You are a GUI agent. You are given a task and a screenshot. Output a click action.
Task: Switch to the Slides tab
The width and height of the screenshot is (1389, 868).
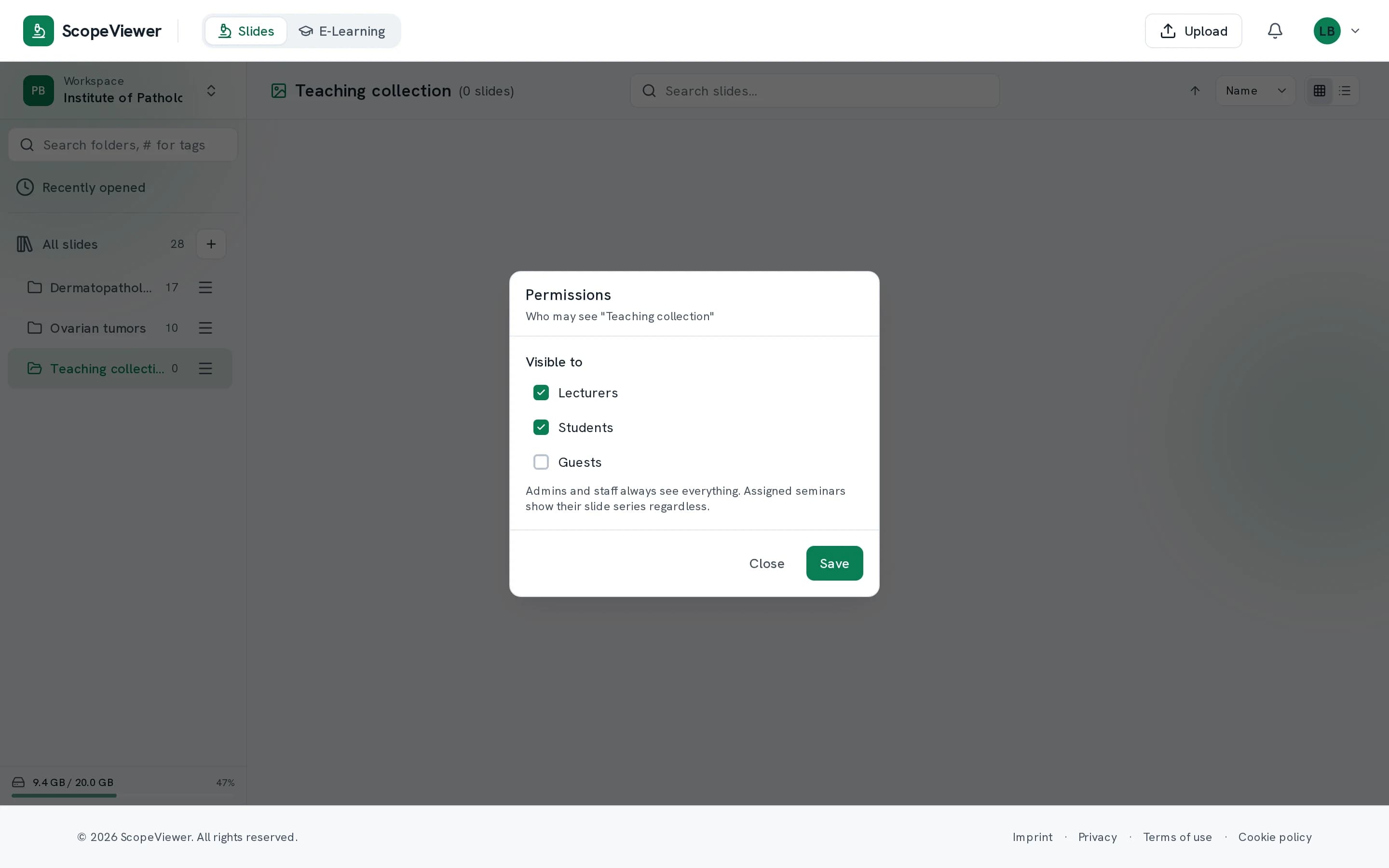pos(246,31)
